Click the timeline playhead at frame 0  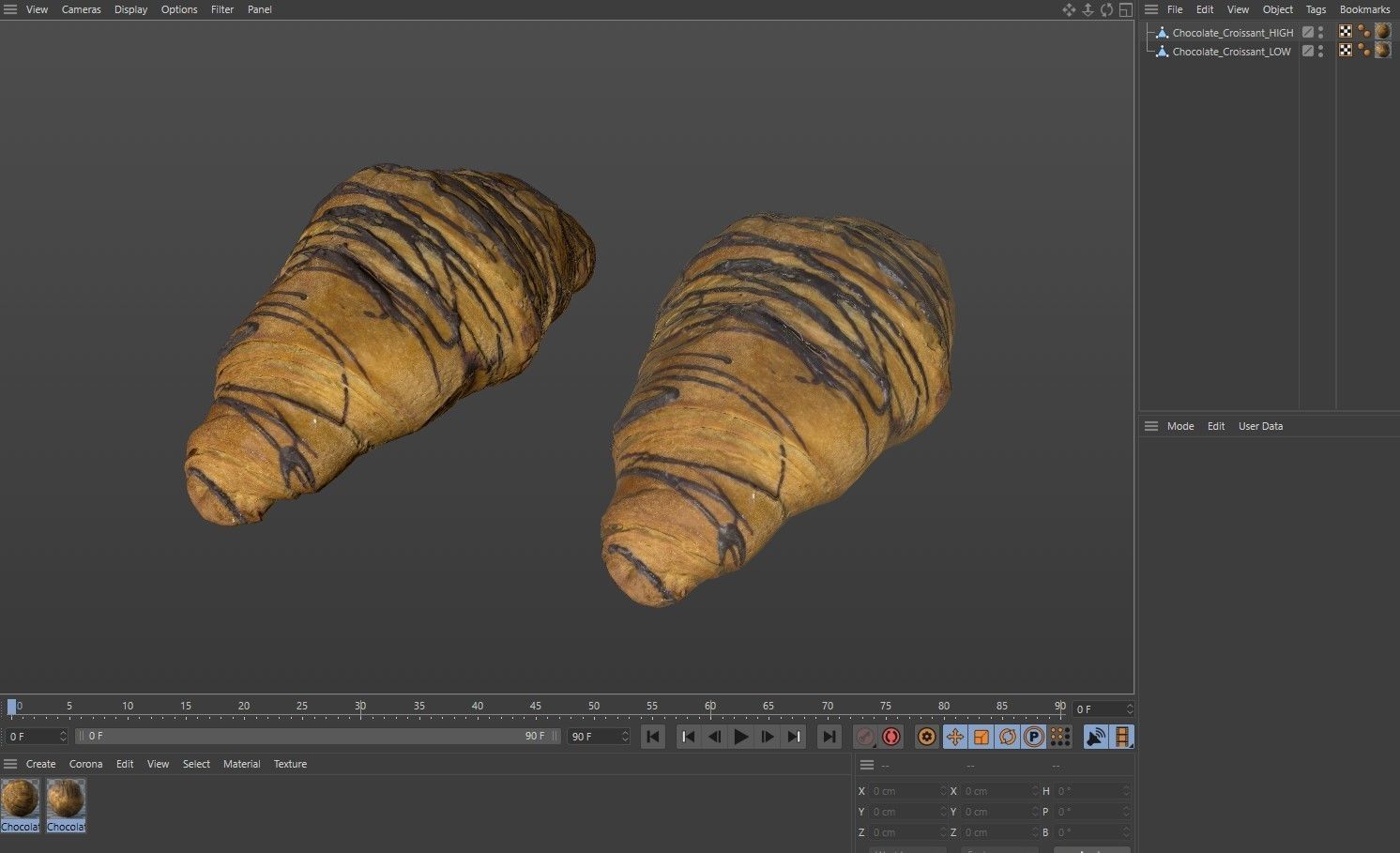point(11,706)
